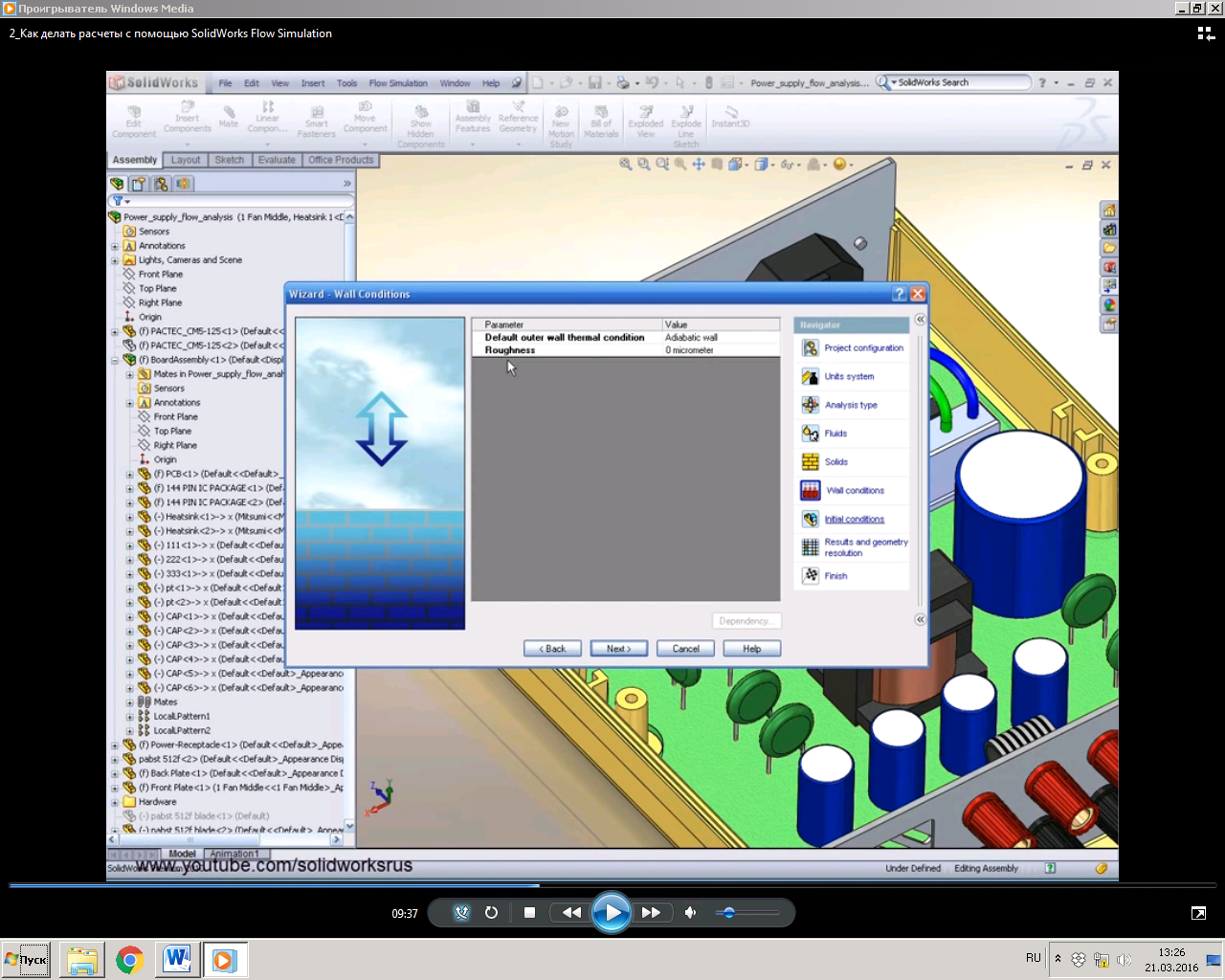The height and width of the screenshot is (980, 1225).
Task: Collapse the BoardAssembly<1> tree node
Action: (115, 361)
